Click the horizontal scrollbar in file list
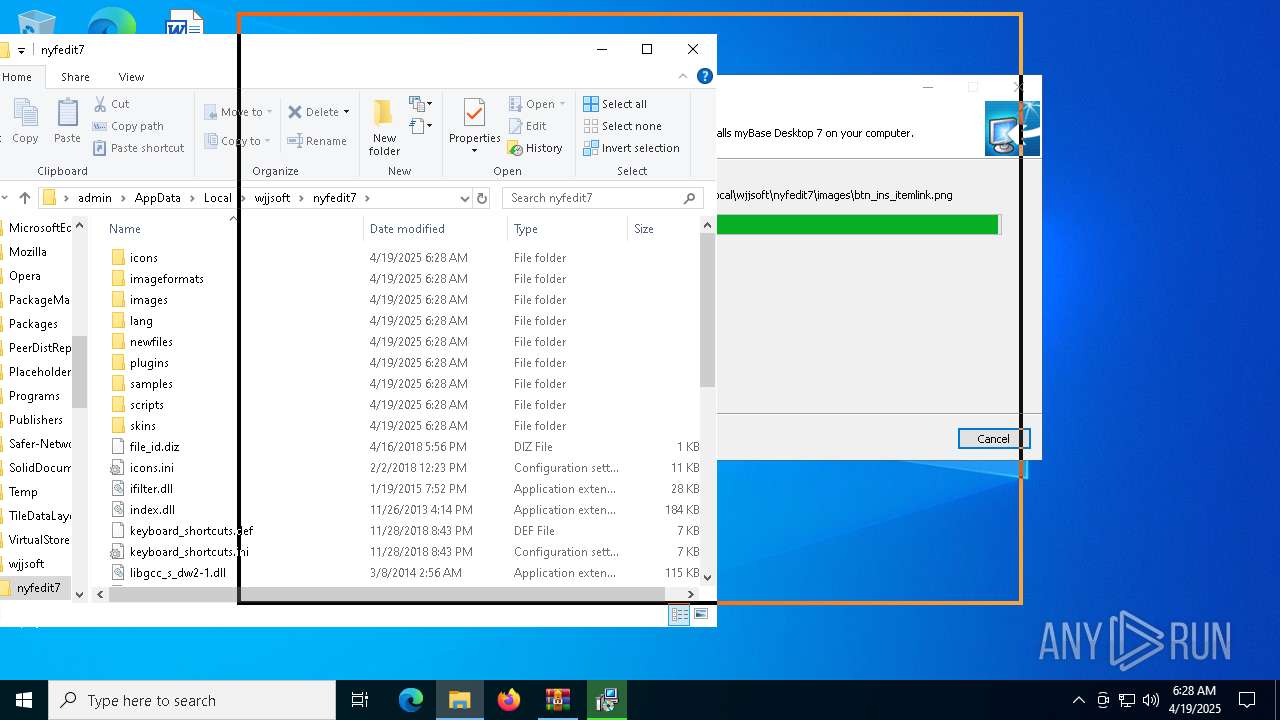Screen dimensions: 1280x720 387,594
